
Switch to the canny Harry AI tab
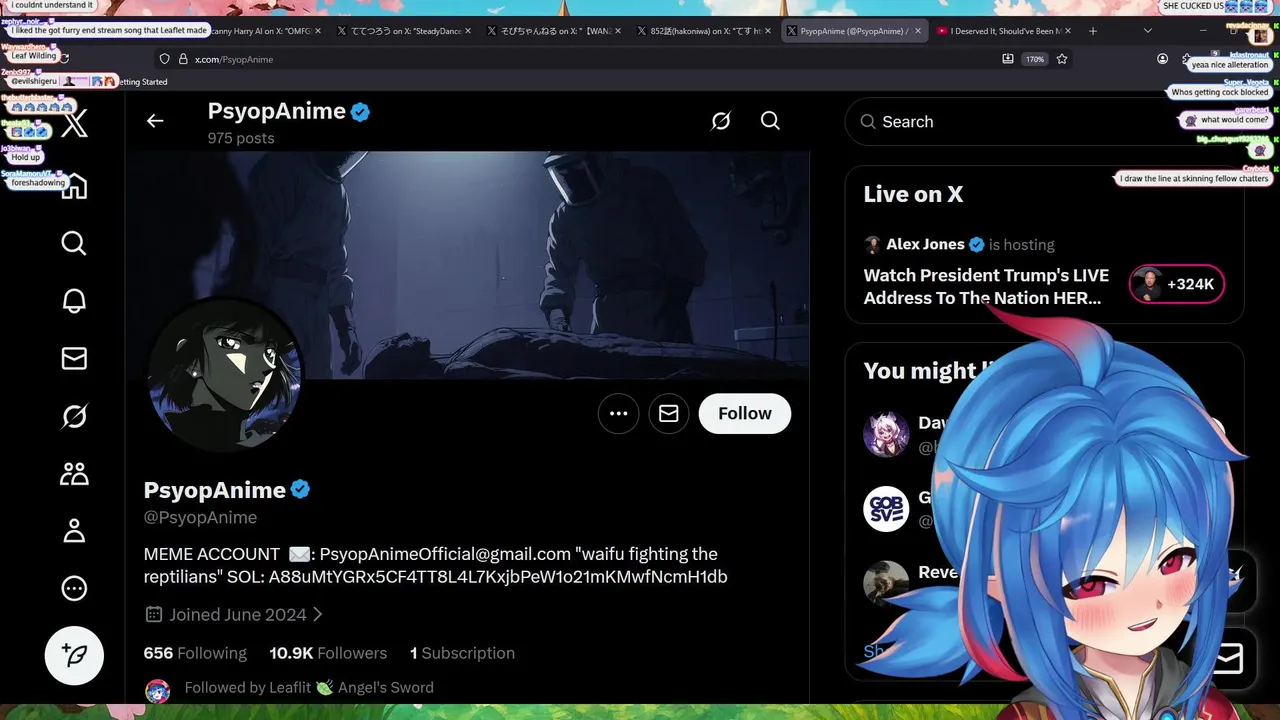(x=260, y=31)
